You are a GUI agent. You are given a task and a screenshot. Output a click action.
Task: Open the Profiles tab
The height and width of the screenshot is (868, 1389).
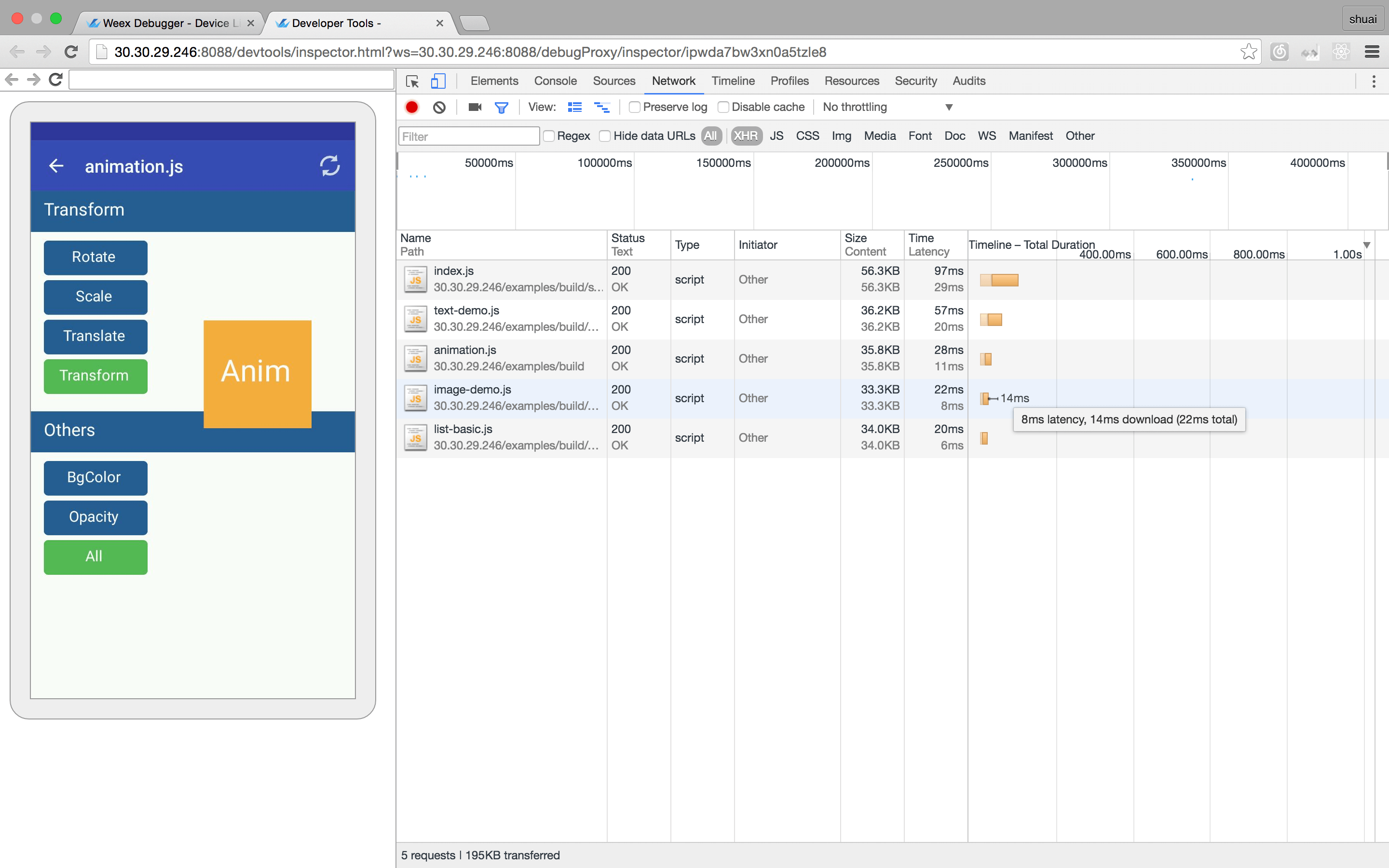pyautogui.click(x=789, y=81)
